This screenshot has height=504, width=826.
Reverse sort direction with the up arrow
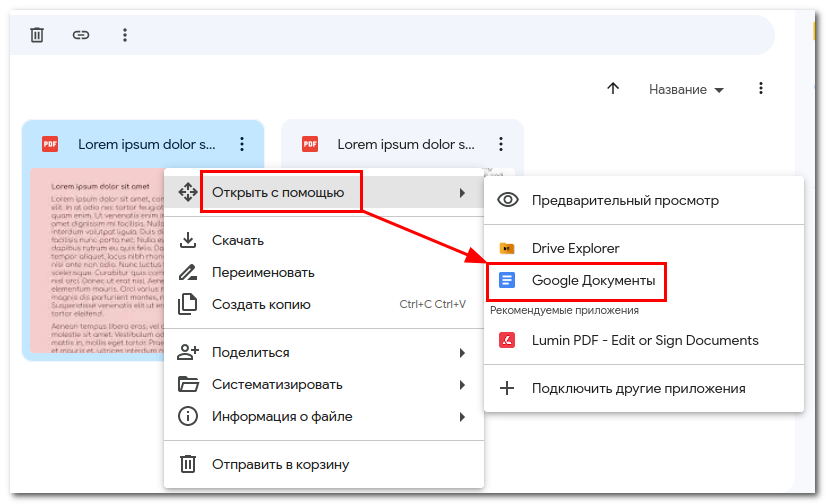[x=613, y=88]
